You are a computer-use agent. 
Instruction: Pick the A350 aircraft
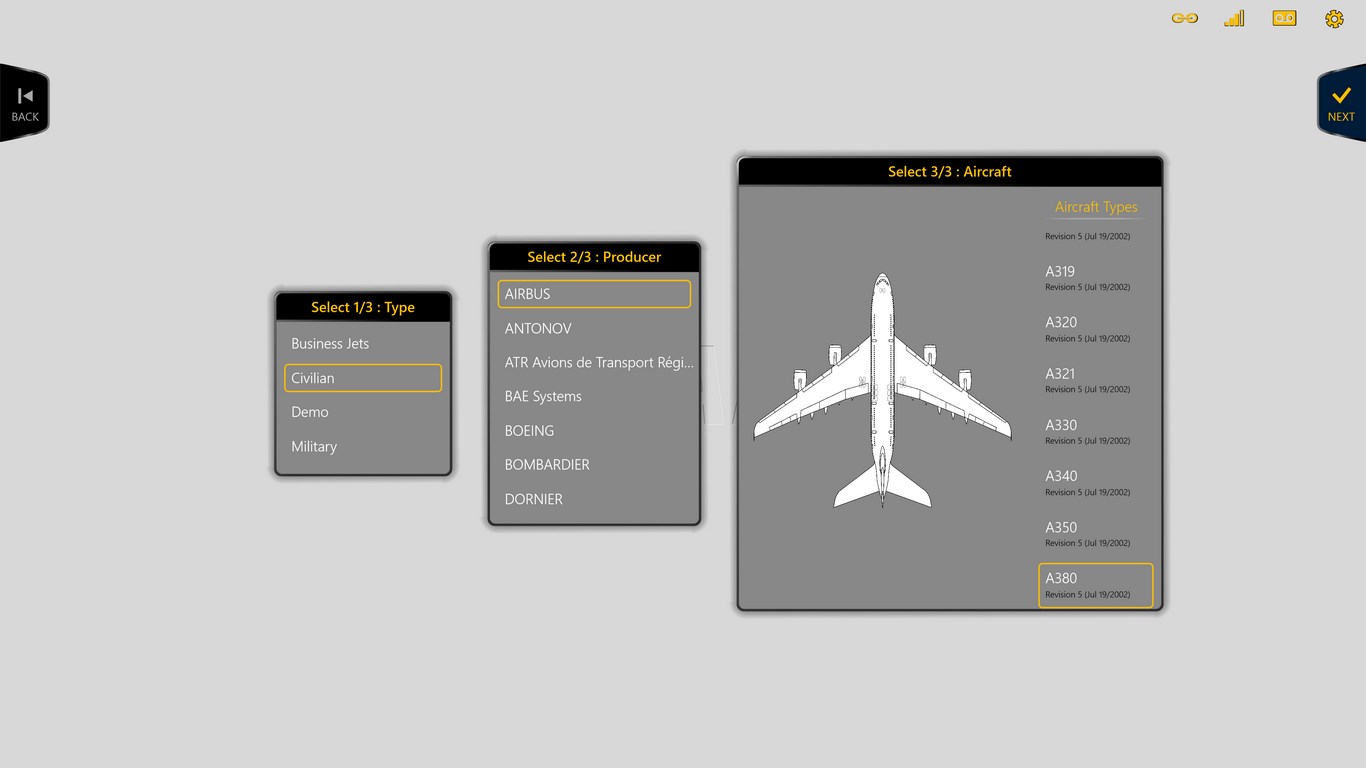click(1096, 533)
